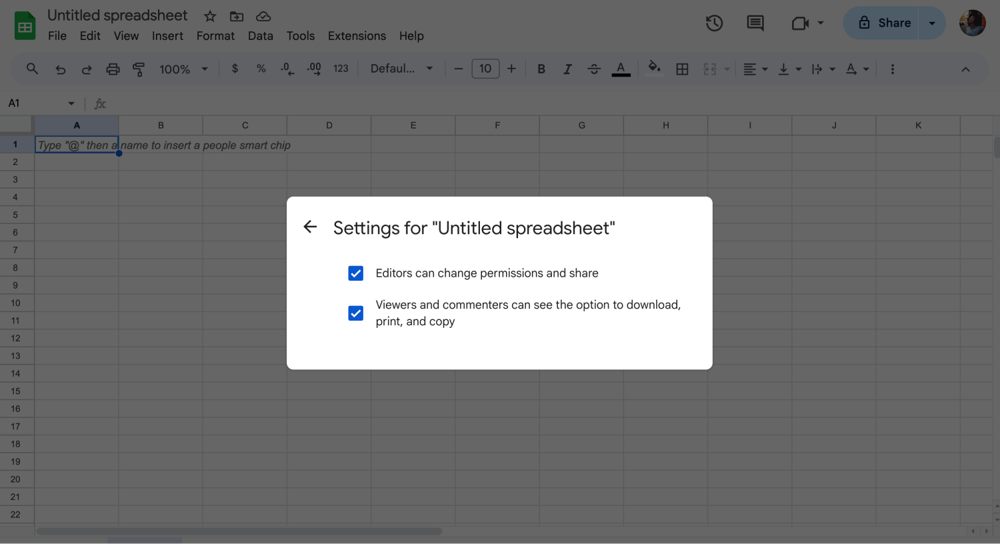Select the paint format tool
This screenshot has width=1000, height=544.
click(x=139, y=69)
